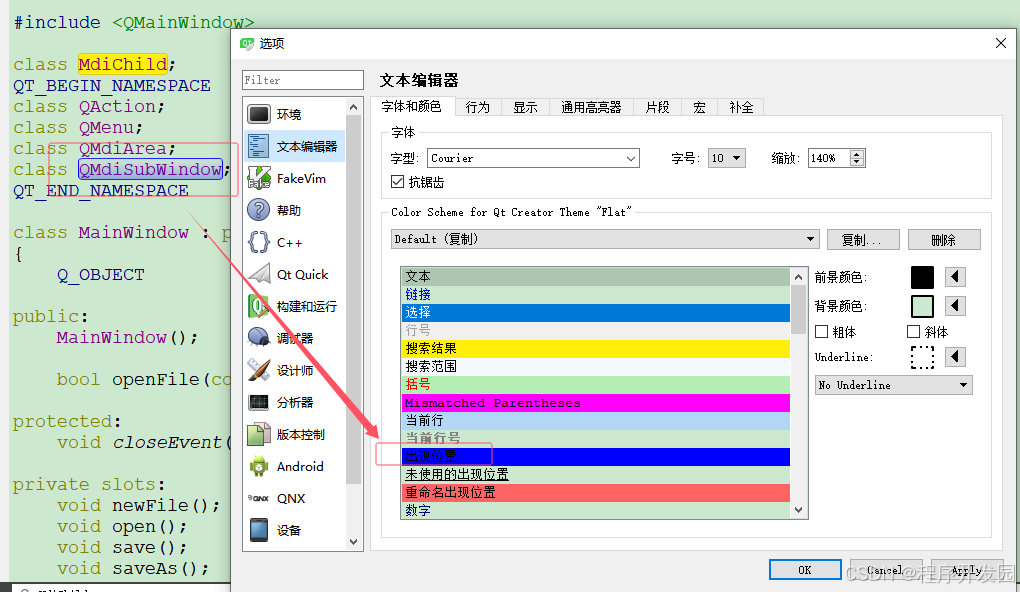Image resolution: width=1020 pixels, height=592 pixels.
Task: Select the 出现位置 color entry
Action: point(596,457)
